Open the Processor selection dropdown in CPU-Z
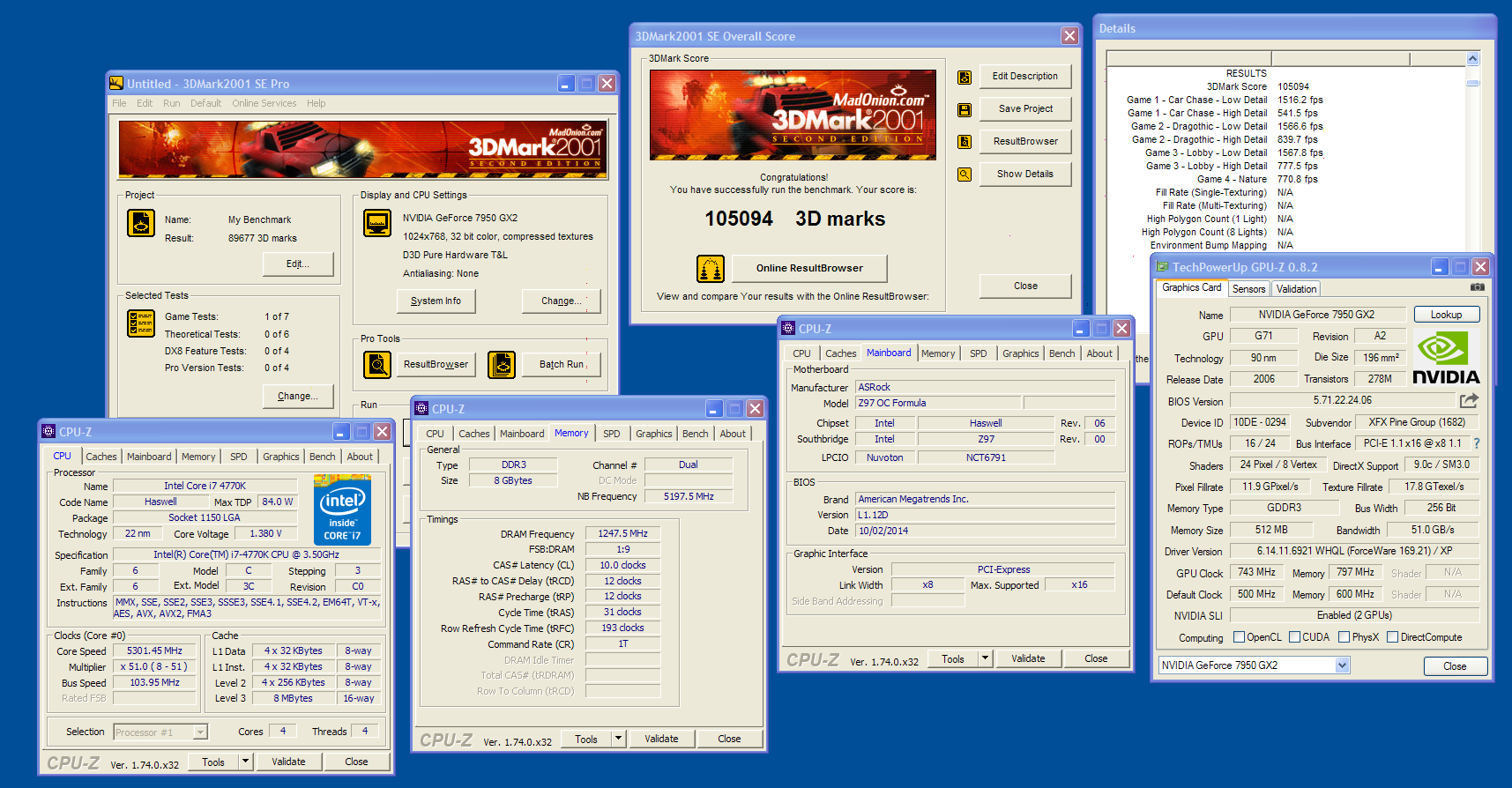The image size is (1512, 788). pyautogui.click(x=200, y=732)
